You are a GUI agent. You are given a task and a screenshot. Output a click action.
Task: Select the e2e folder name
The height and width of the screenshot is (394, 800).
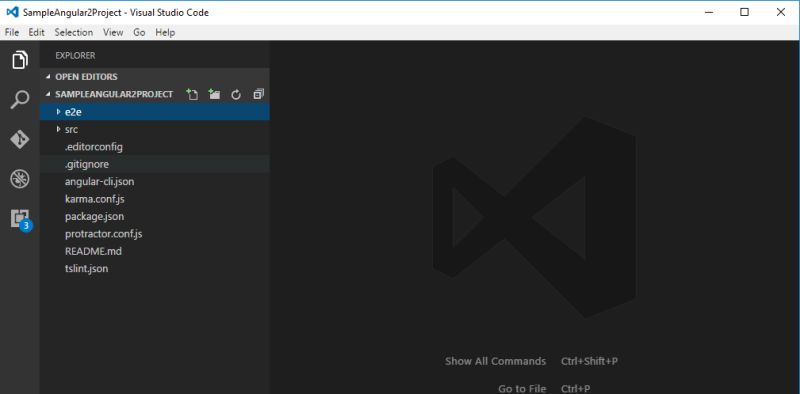pyautogui.click(x=73, y=112)
